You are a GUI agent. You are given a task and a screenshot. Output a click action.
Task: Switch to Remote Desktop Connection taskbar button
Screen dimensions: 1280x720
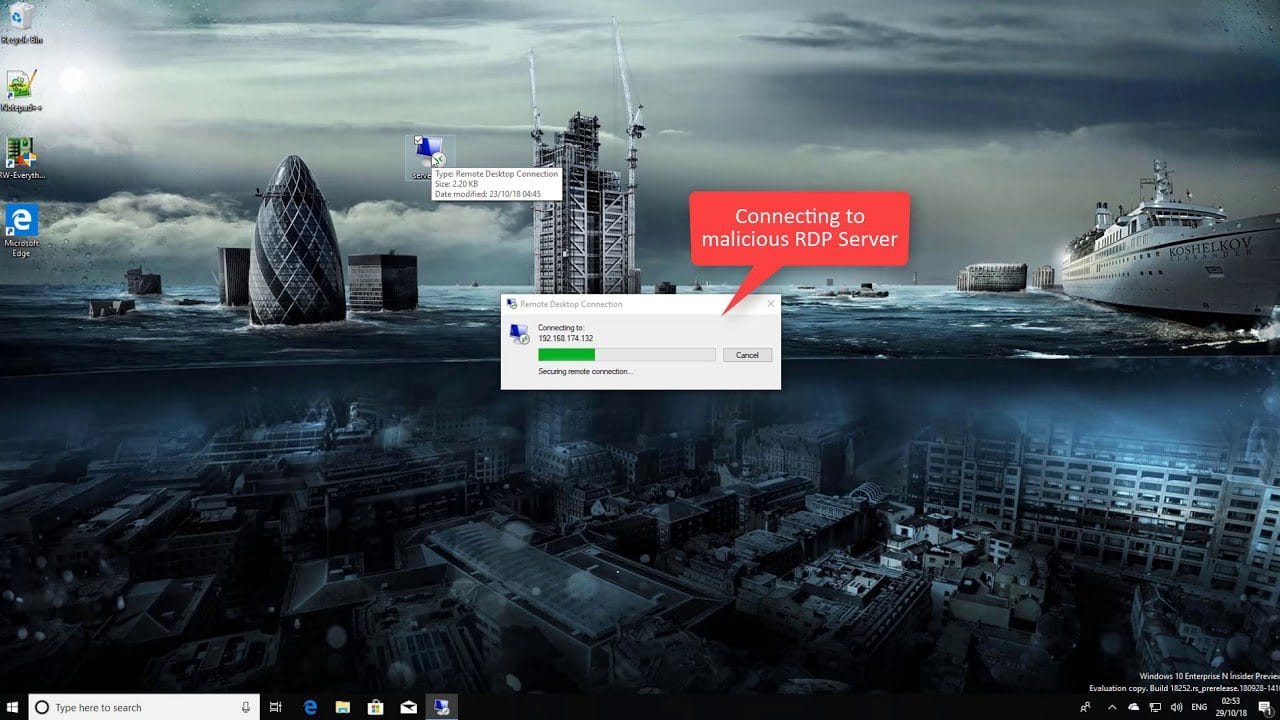click(441, 707)
